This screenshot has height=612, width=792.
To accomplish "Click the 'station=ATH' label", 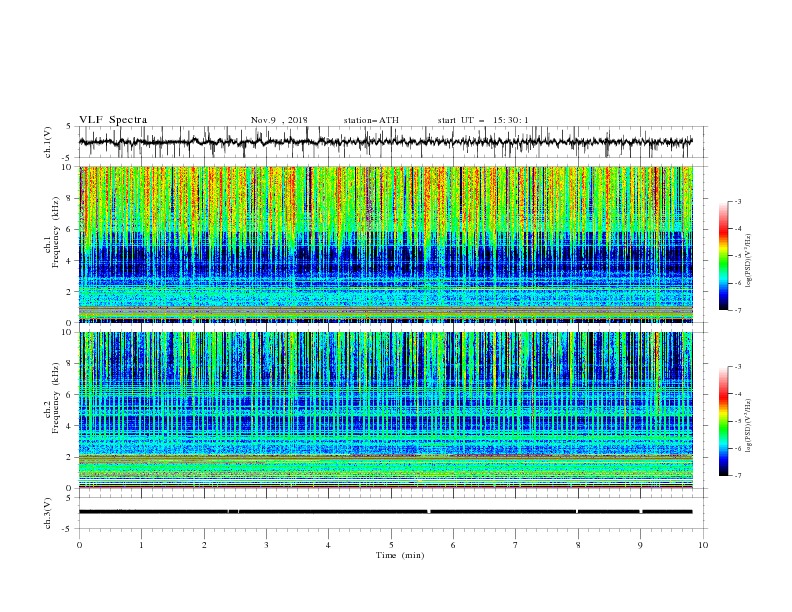I will (x=371, y=120).
